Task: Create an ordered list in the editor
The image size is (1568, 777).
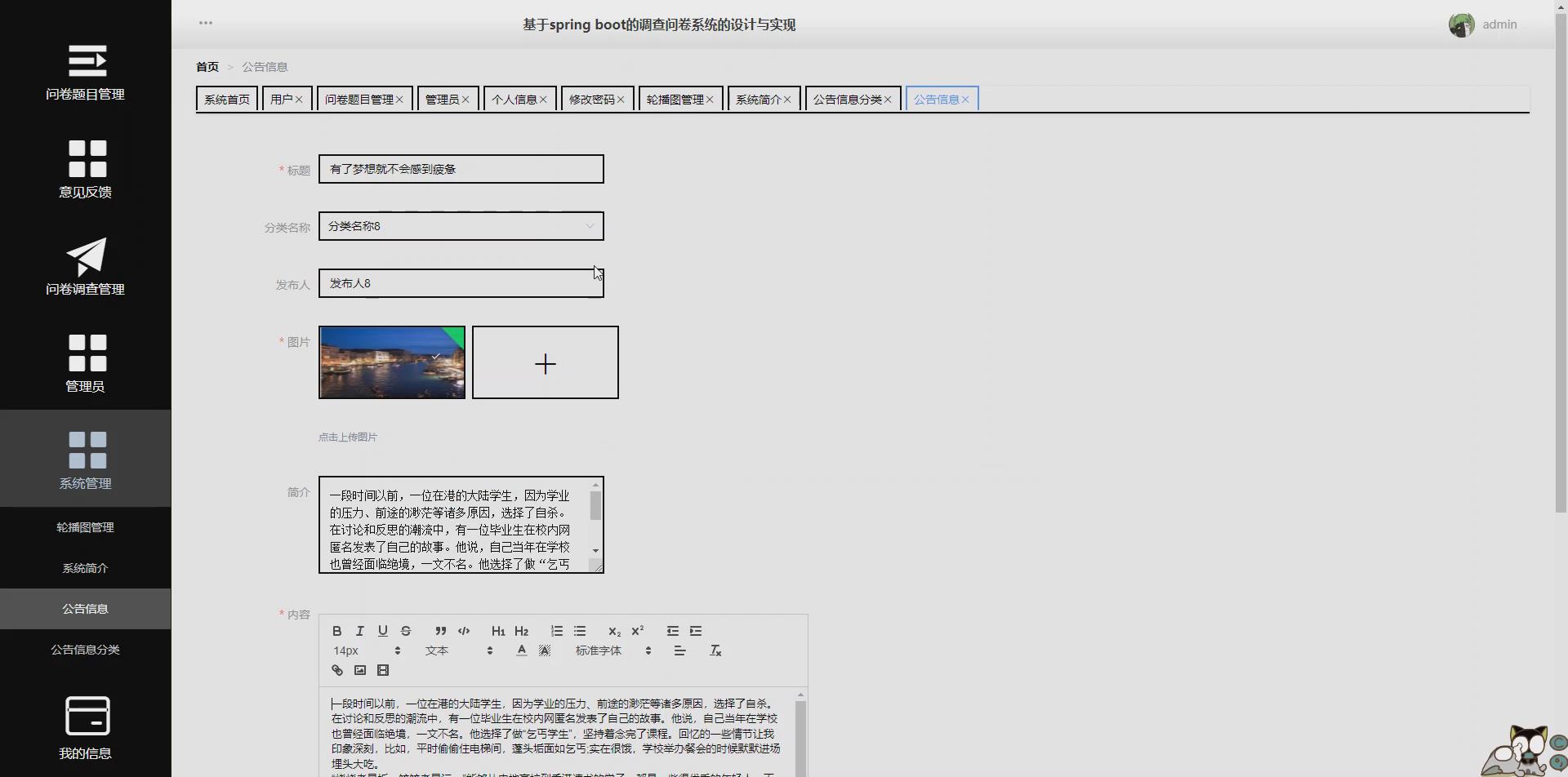Action: (557, 630)
